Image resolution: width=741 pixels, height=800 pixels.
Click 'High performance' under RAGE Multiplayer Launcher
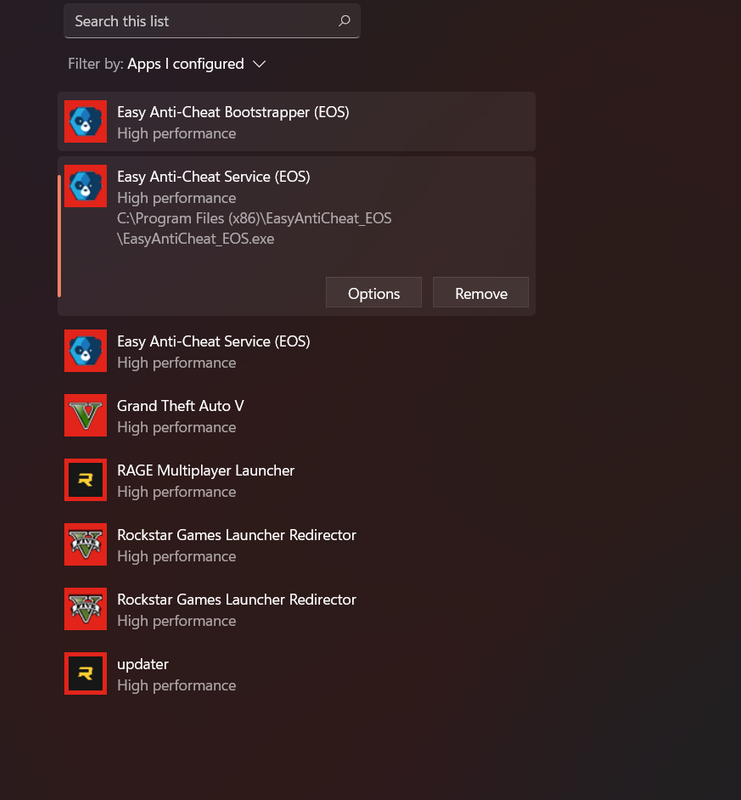[177, 492]
